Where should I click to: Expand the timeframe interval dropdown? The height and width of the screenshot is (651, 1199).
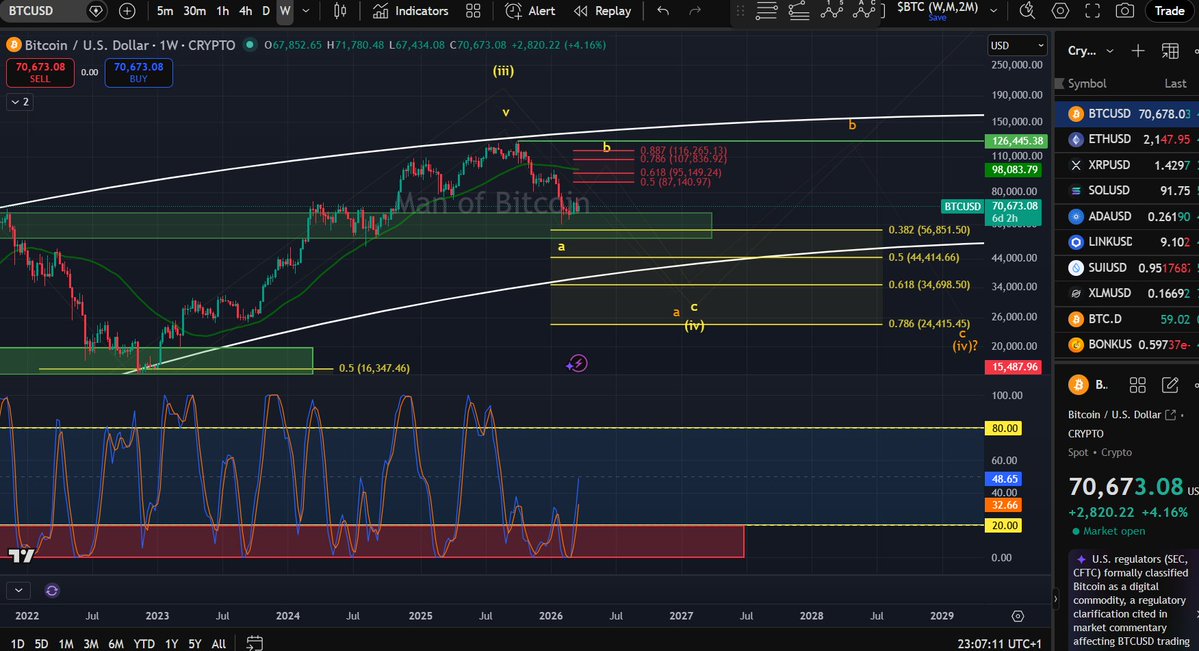pos(306,11)
